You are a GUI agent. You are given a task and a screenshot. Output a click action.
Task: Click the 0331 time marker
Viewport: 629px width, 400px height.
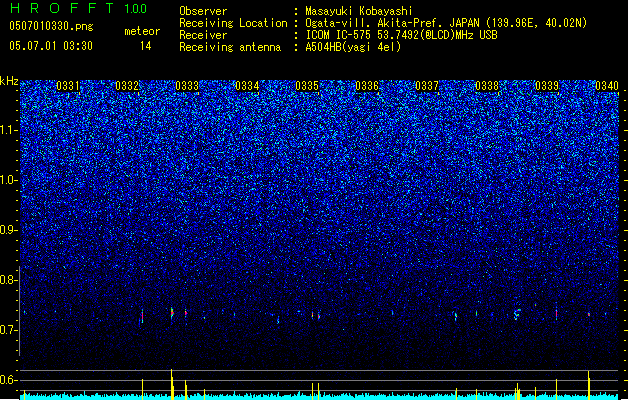(68, 86)
